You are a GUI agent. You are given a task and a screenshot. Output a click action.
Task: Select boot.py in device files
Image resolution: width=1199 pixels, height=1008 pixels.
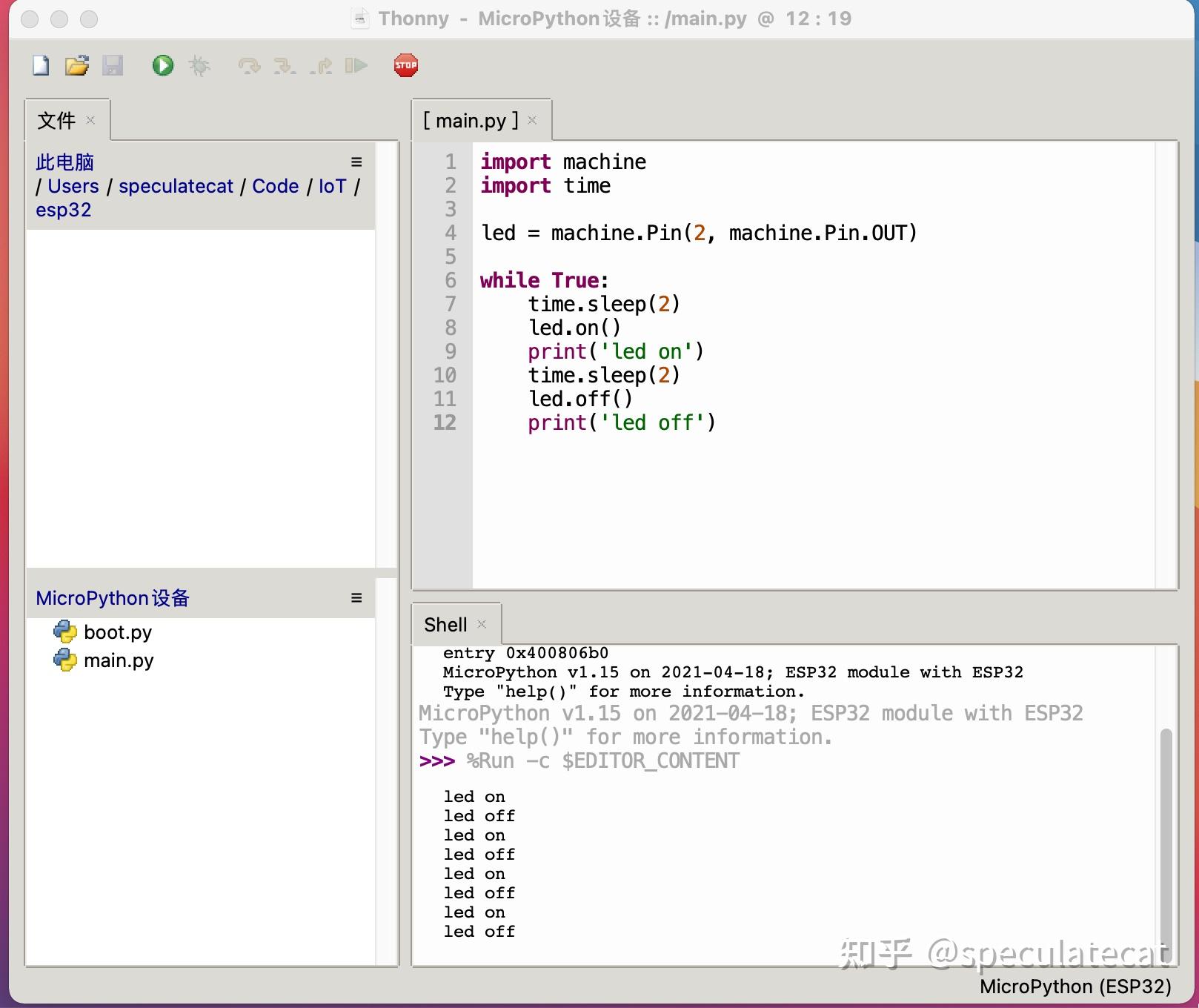(x=117, y=632)
